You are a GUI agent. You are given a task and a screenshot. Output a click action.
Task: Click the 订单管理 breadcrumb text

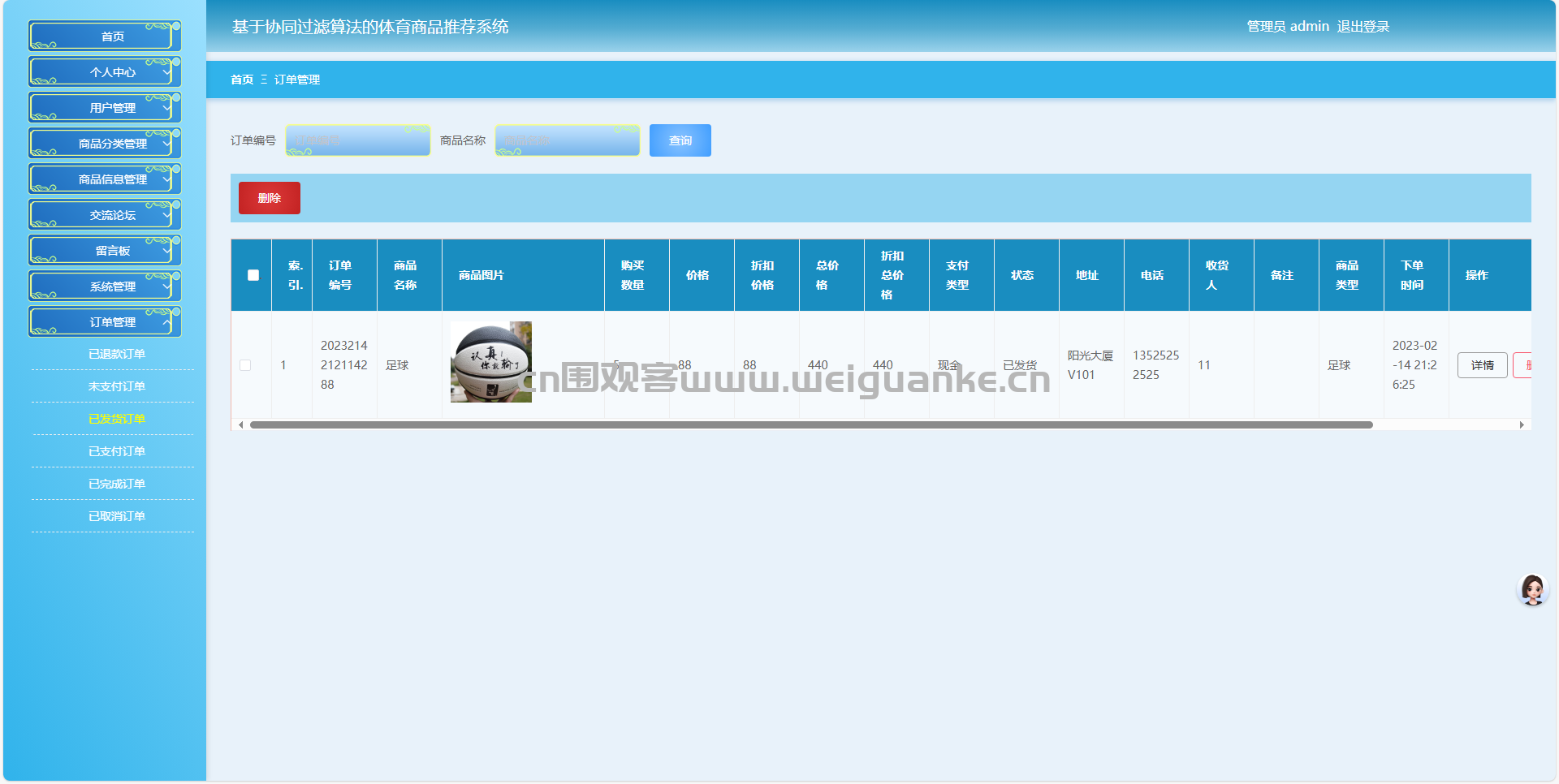pyautogui.click(x=297, y=80)
